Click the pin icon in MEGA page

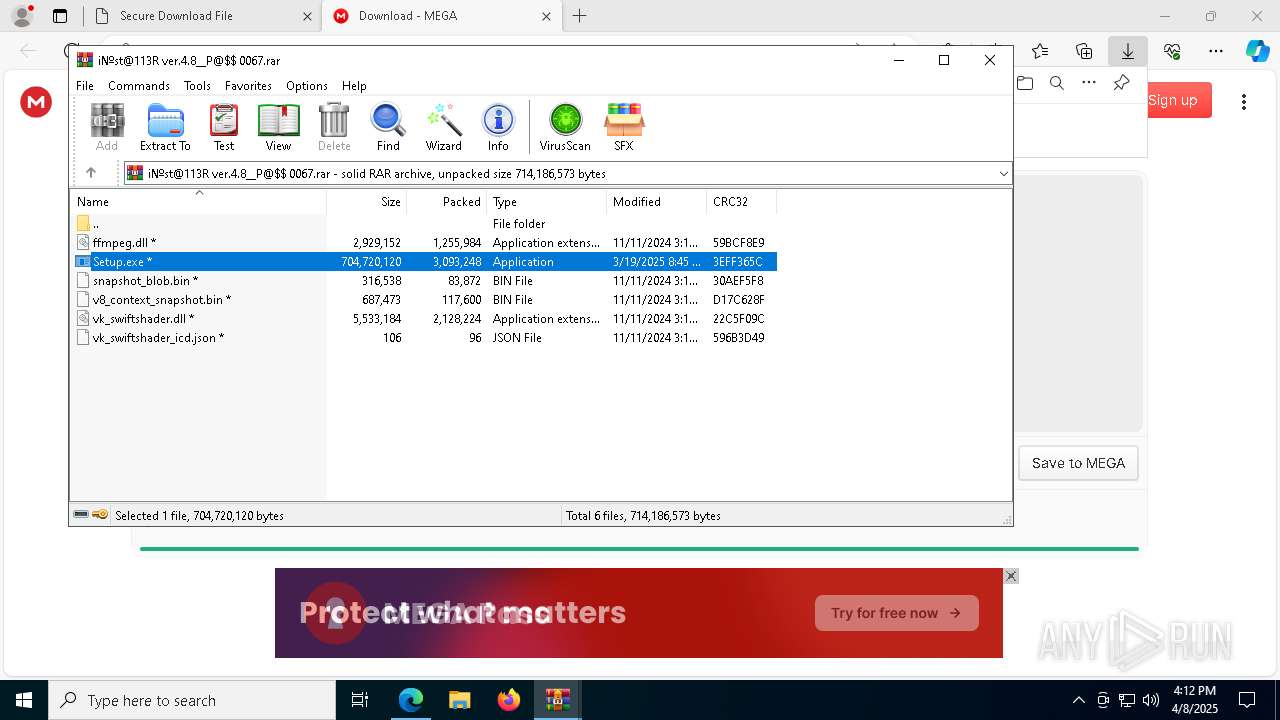point(1122,83)
